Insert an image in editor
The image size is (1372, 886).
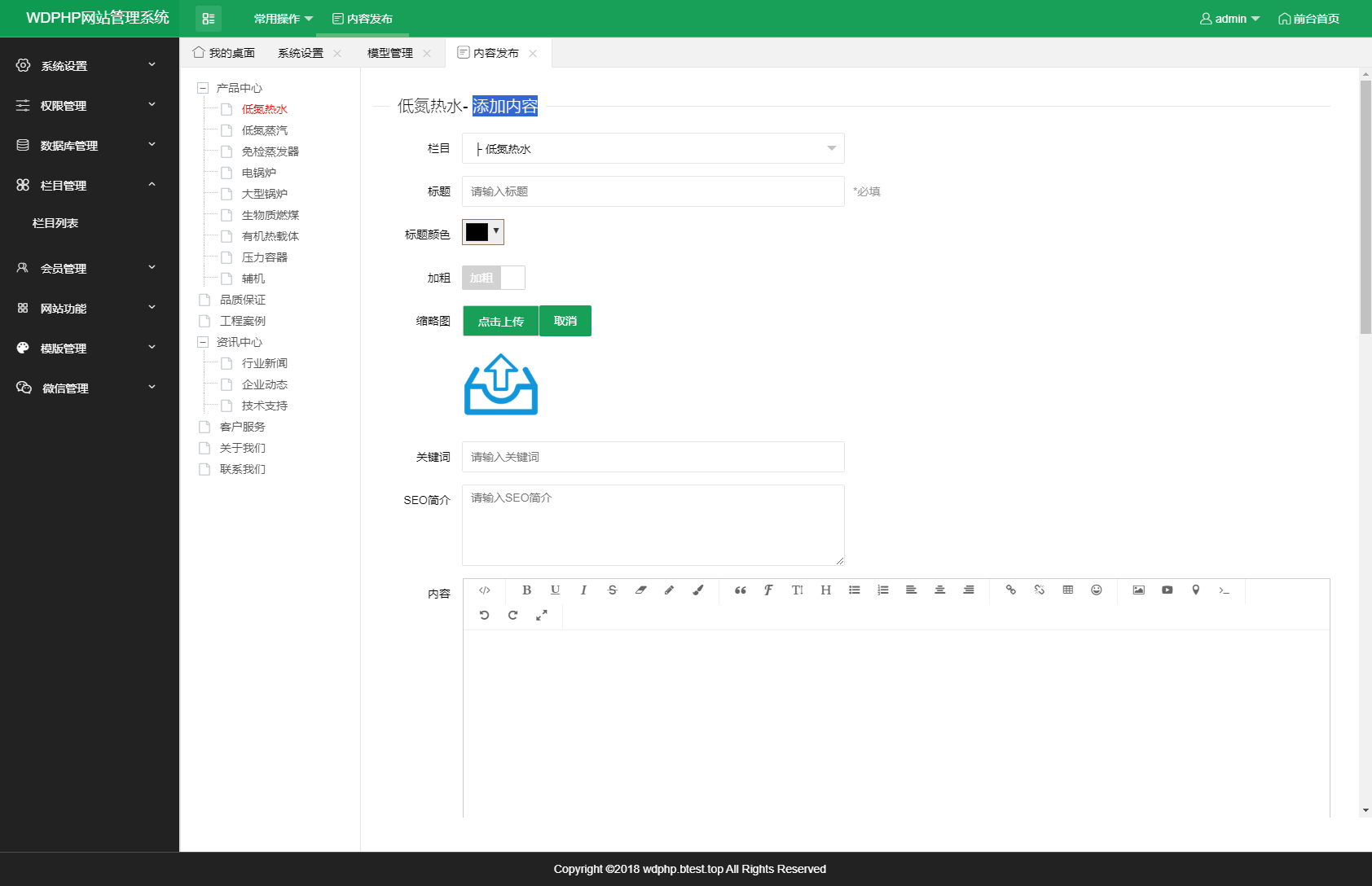(1139, 590)
